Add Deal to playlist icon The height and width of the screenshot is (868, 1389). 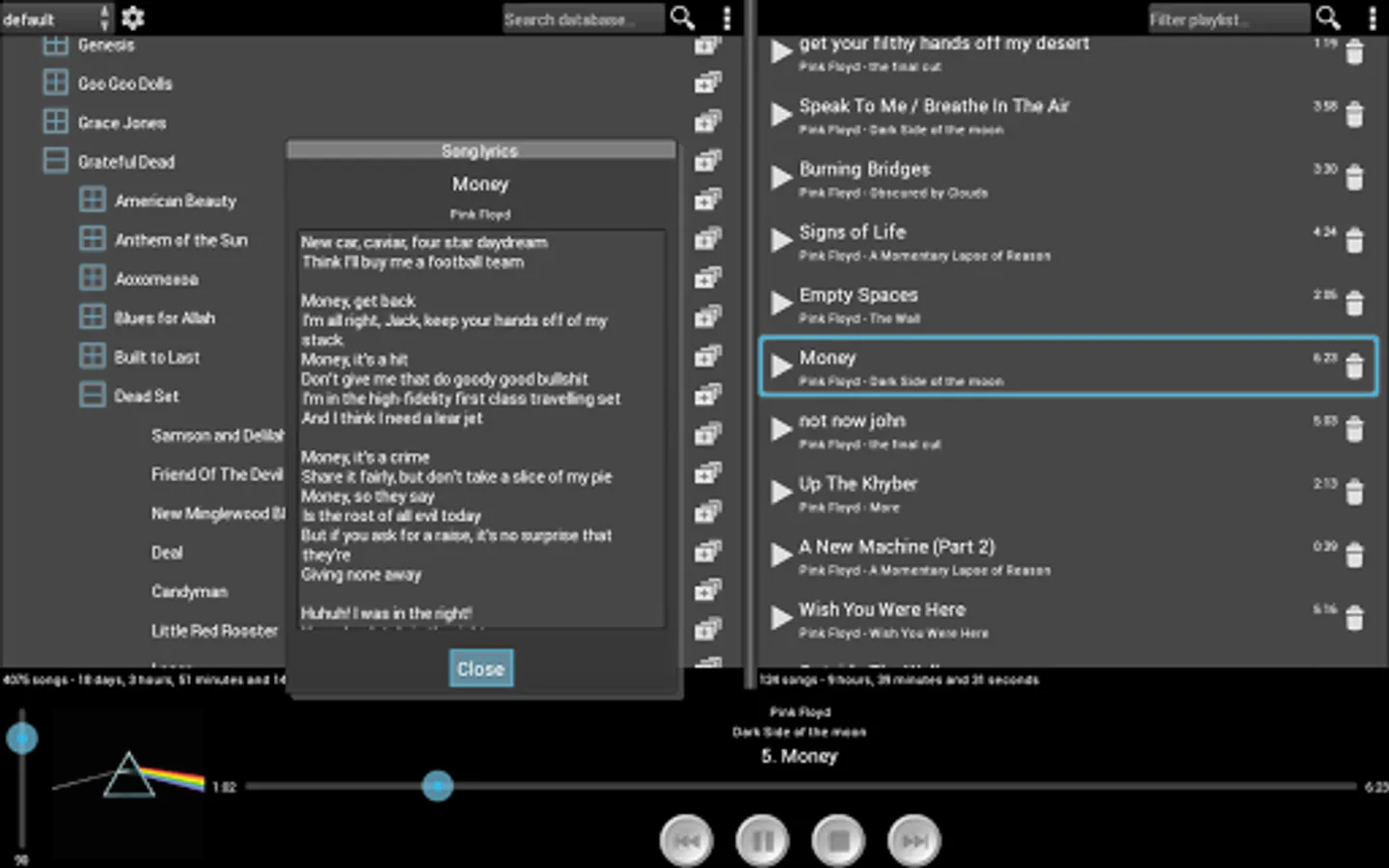pyautogui.click(x=708, y=552)
